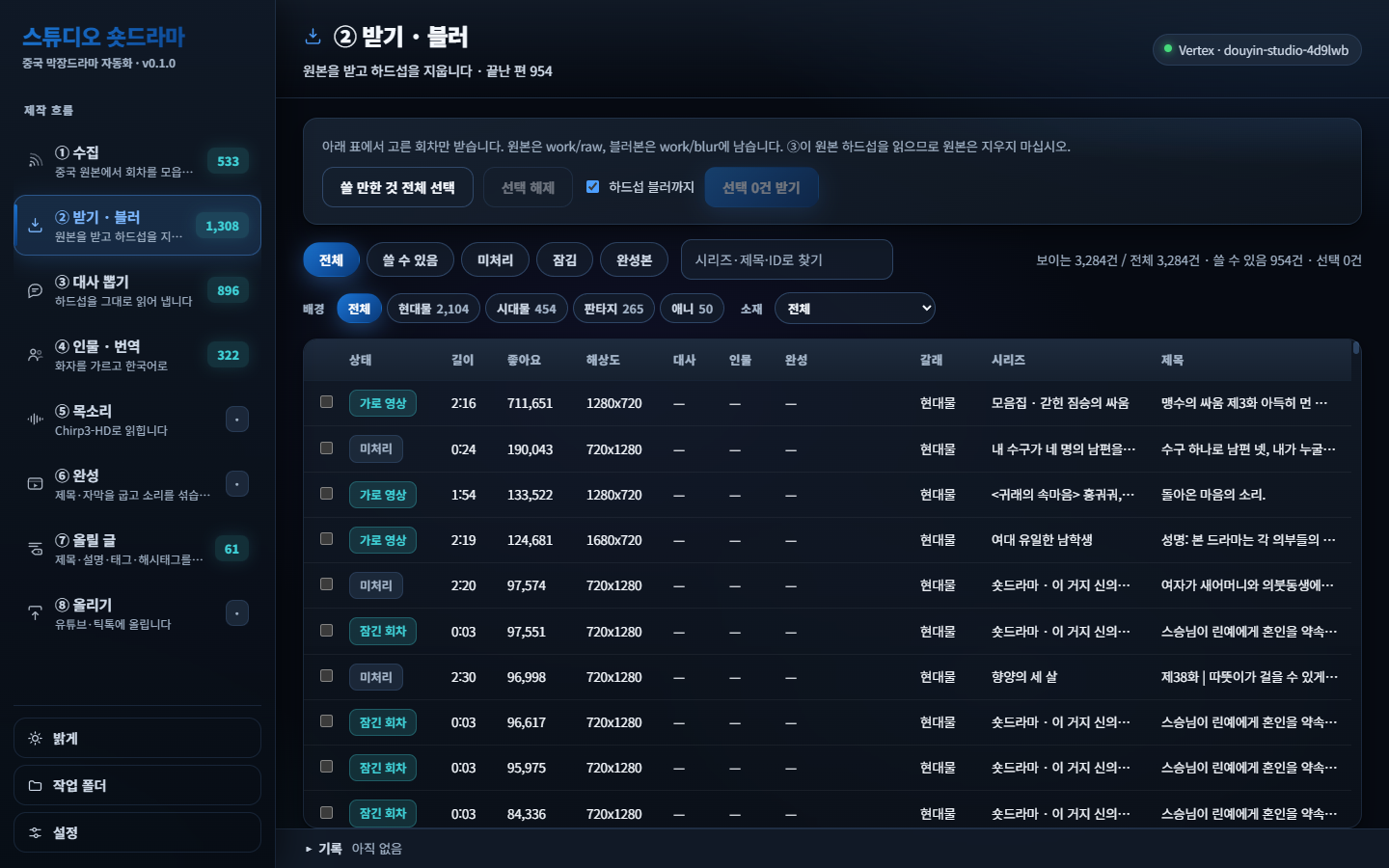1389x868 pixels.
Task: Click the 533 count badge on ① 수집
Action: pos(228,161)
